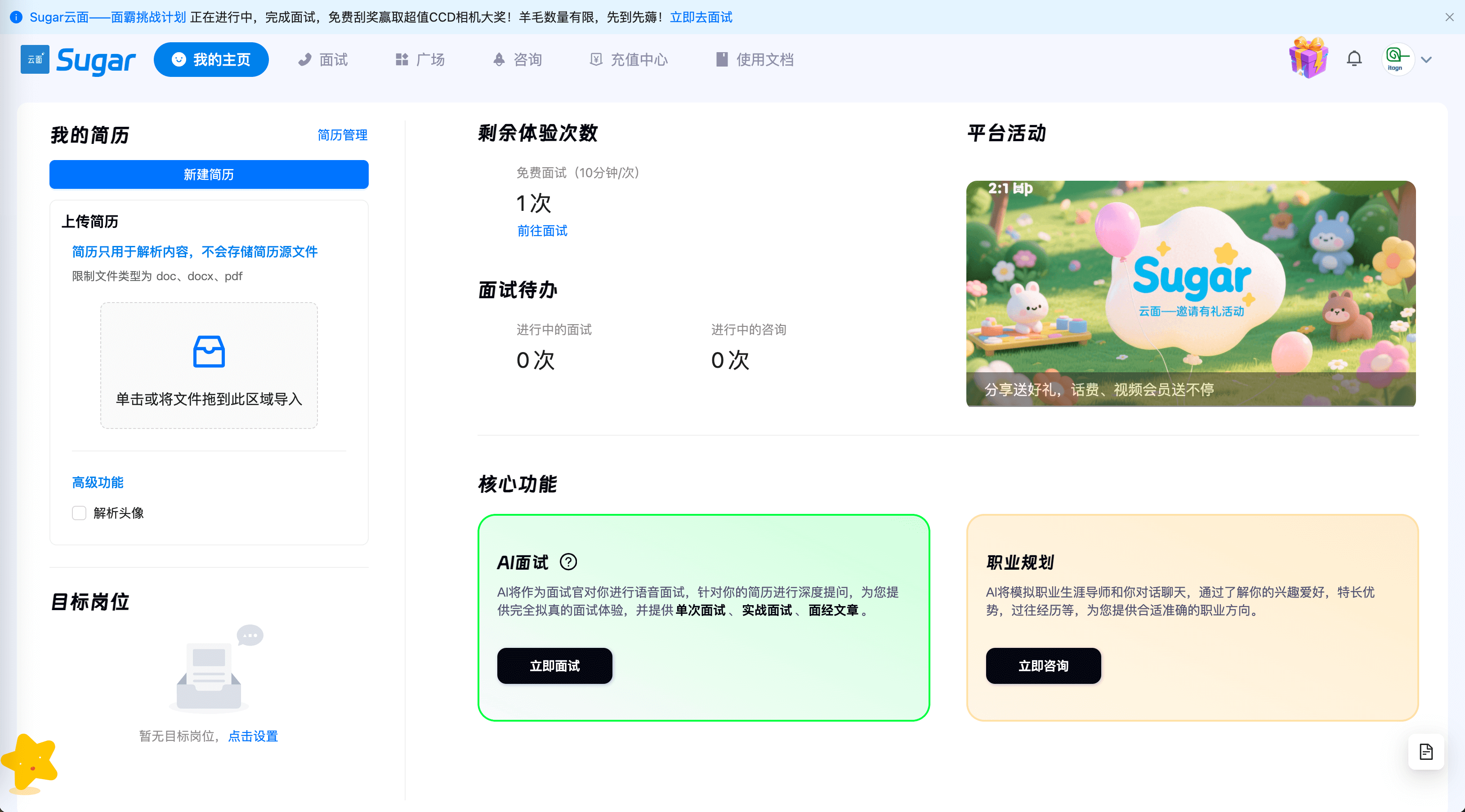Go to 我的主页 tab
1465x812 pixels.
(x=211, y=60)
